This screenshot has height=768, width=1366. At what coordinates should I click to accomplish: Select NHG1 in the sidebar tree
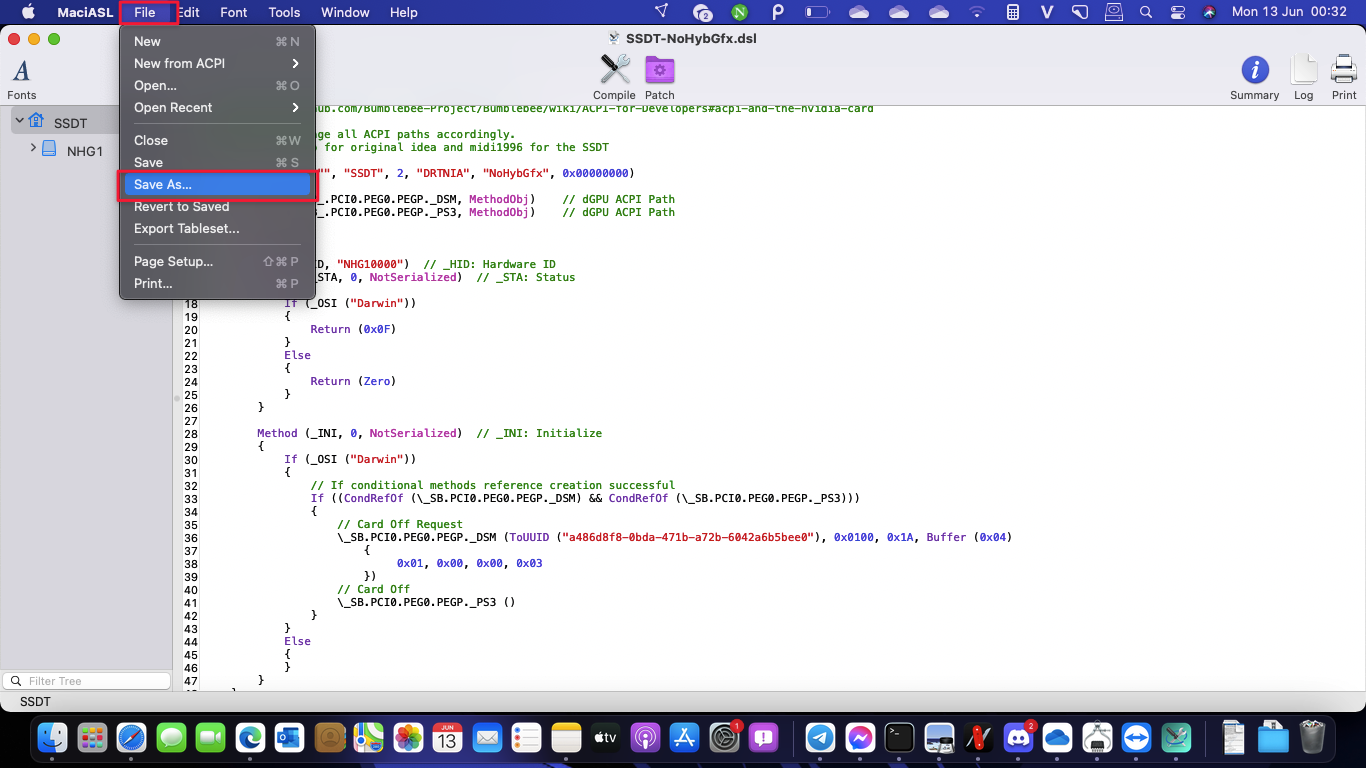click(84, 151)
